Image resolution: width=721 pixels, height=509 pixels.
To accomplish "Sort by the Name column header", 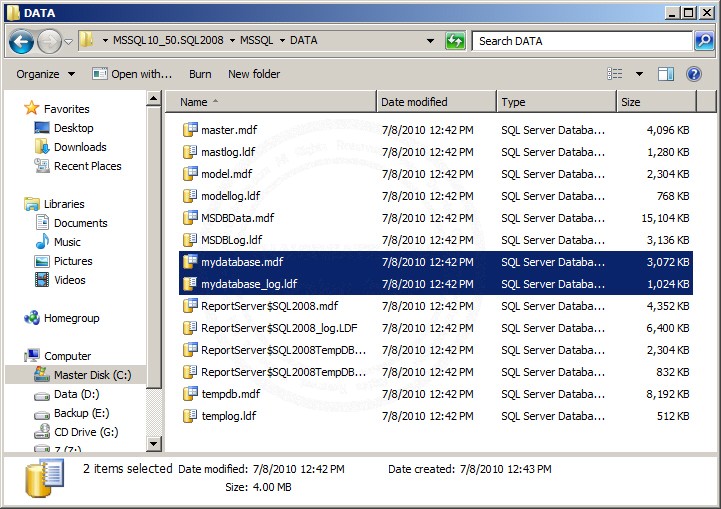I will pyautogui.click(x=271, y=102).
